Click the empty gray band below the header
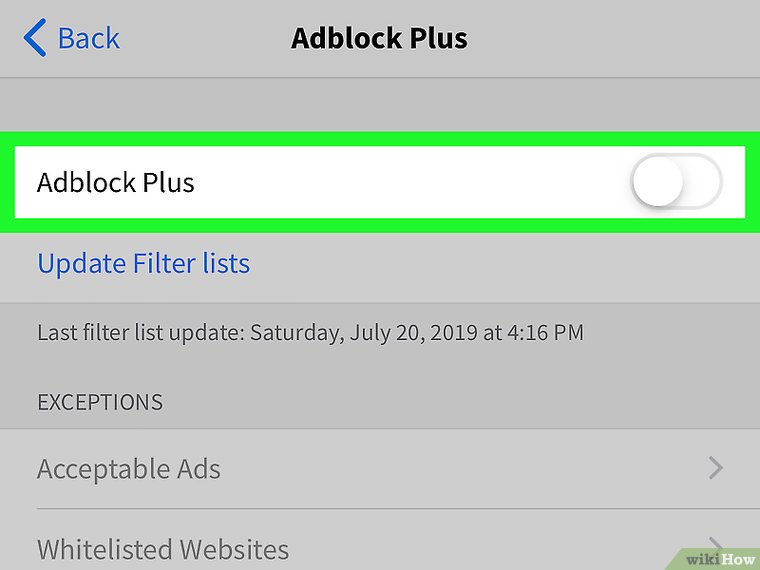Screen dimensions: 760x570 380,105
